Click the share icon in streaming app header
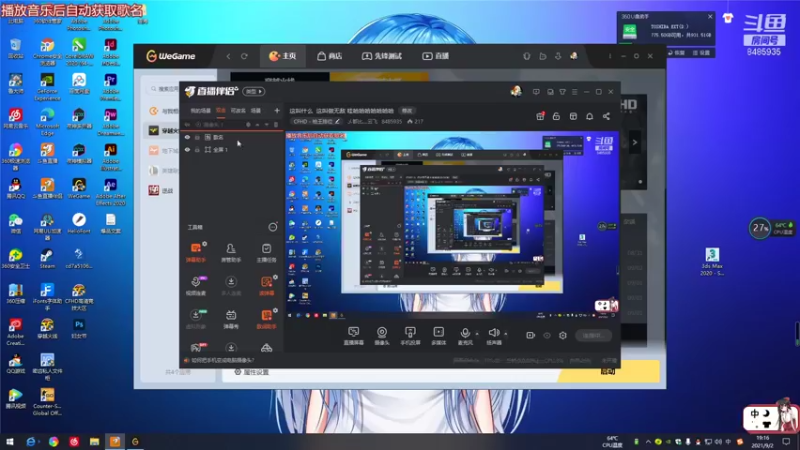This screenshot has height=450, width=800. point(606,116)
